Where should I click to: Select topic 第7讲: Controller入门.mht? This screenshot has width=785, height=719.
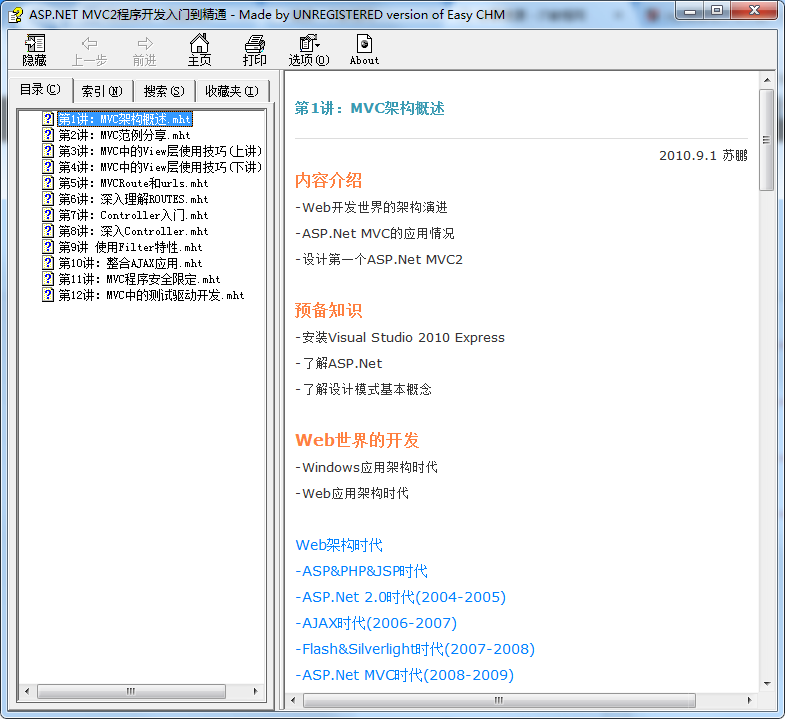click(x=133, y=215)
